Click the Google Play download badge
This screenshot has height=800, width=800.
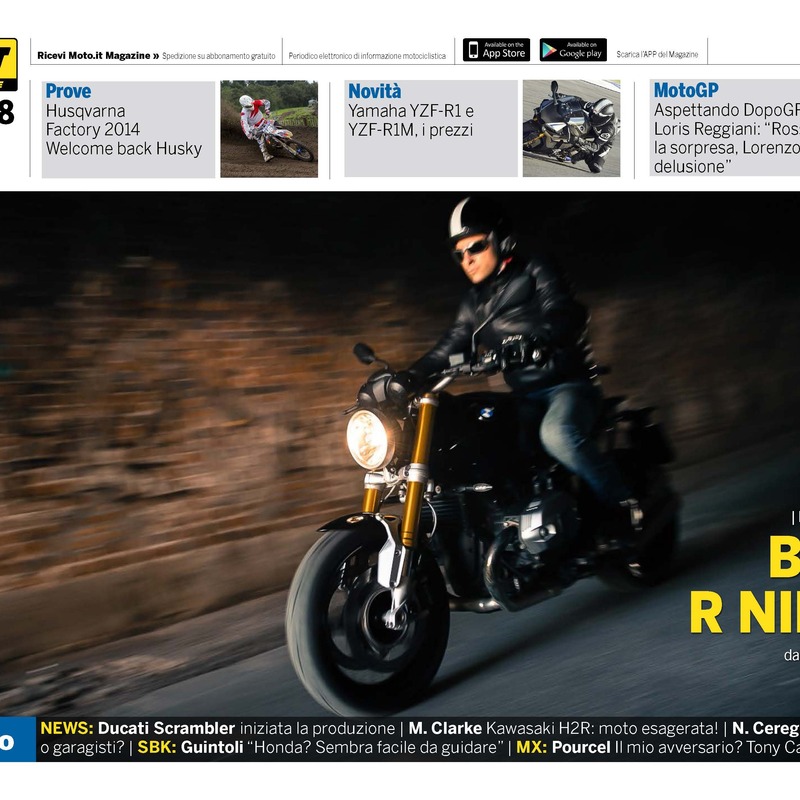[x=573, y=50]
